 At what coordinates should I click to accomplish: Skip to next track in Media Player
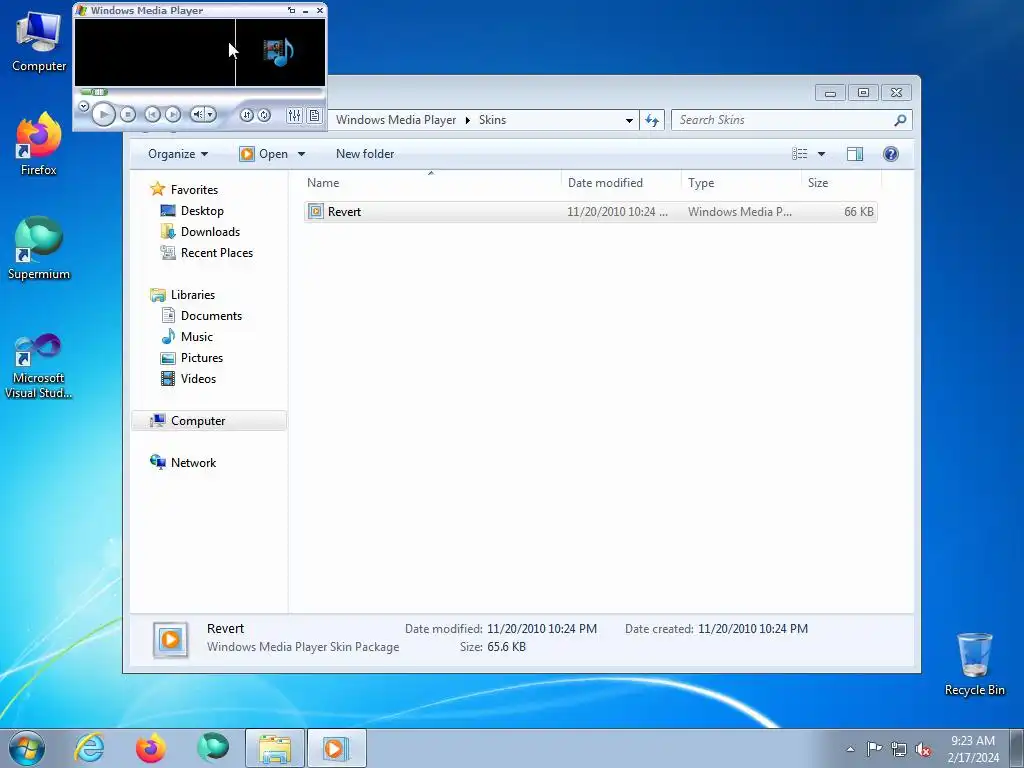pos(172,114)
